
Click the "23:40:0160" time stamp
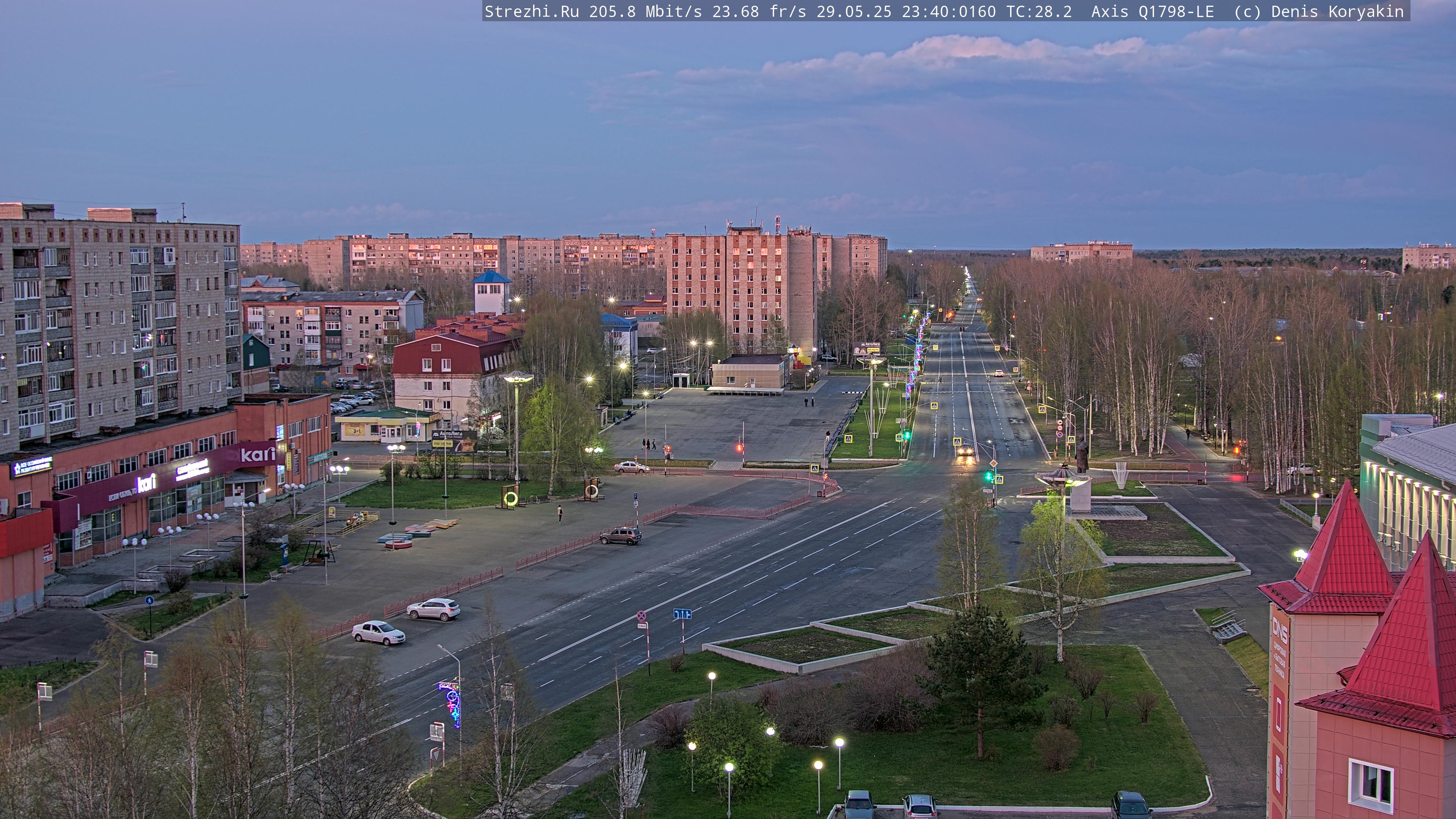(949, 12)
